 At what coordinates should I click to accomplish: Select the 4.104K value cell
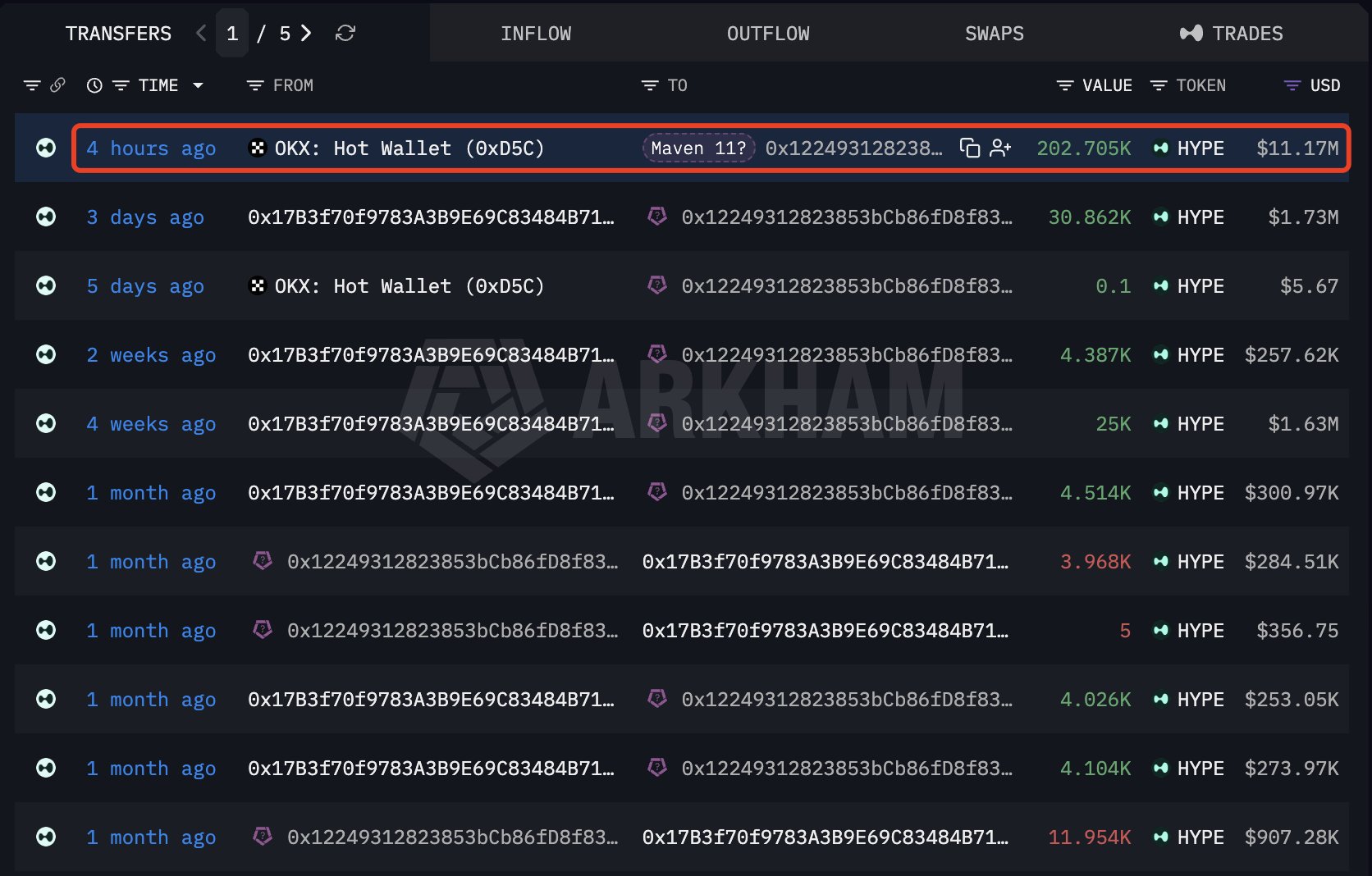(x=1095, y=769)
